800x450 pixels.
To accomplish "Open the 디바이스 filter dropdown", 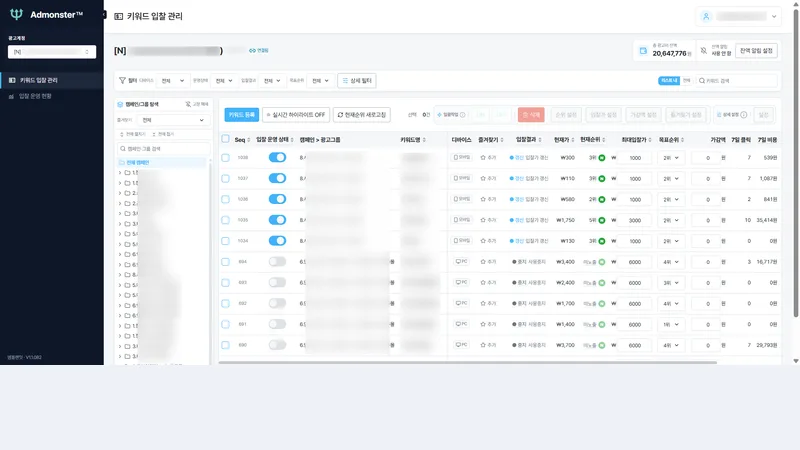I will [172, 81].
